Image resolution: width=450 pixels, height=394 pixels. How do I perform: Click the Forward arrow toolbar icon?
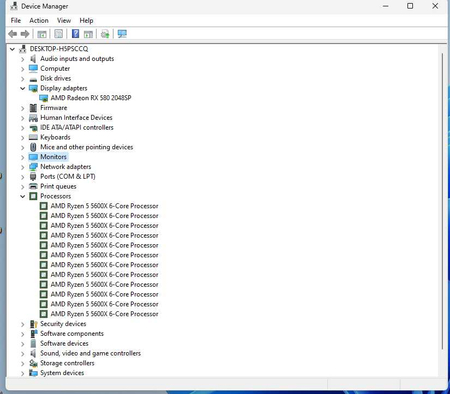(25, 34)
